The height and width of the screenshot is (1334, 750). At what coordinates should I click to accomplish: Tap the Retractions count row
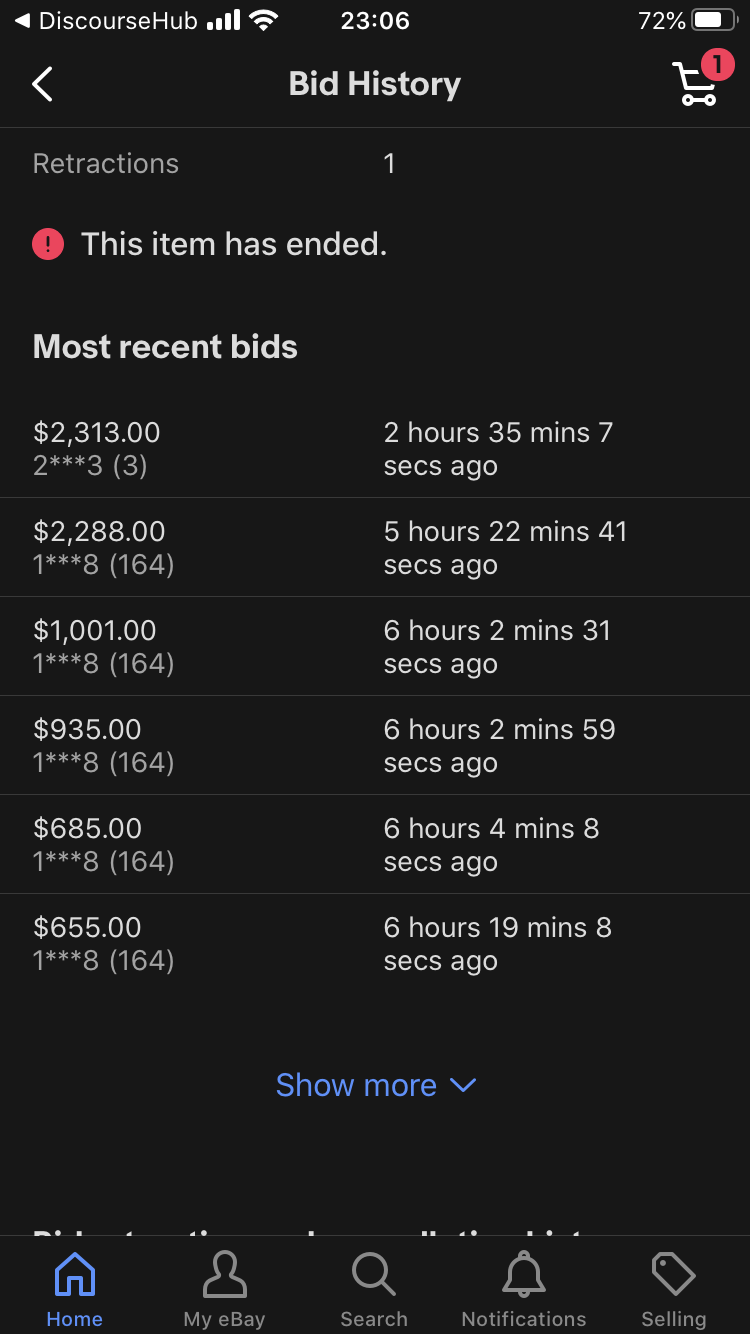pos(375,164)
